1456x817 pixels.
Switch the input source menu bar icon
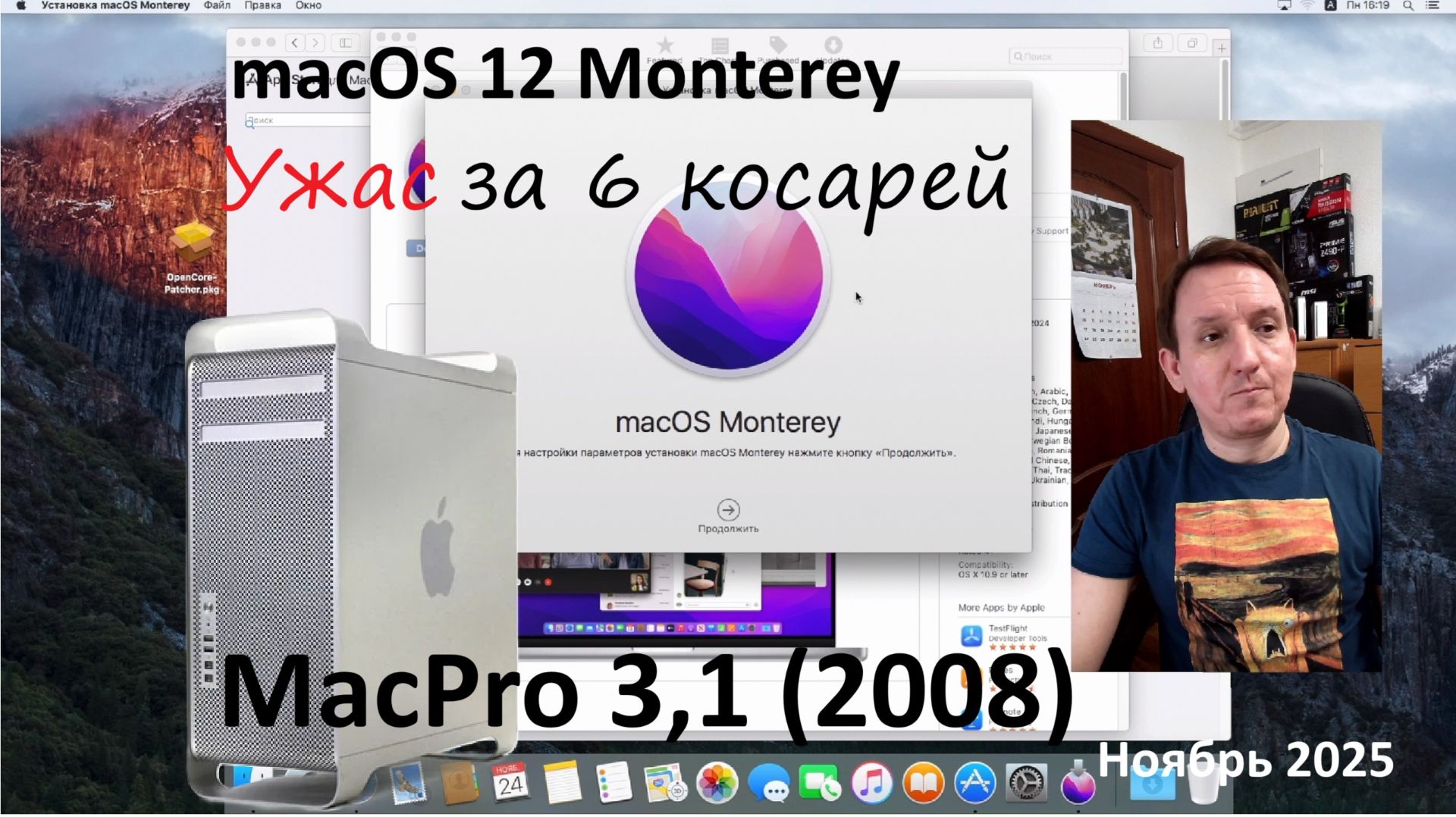(x=1330, y=5)
